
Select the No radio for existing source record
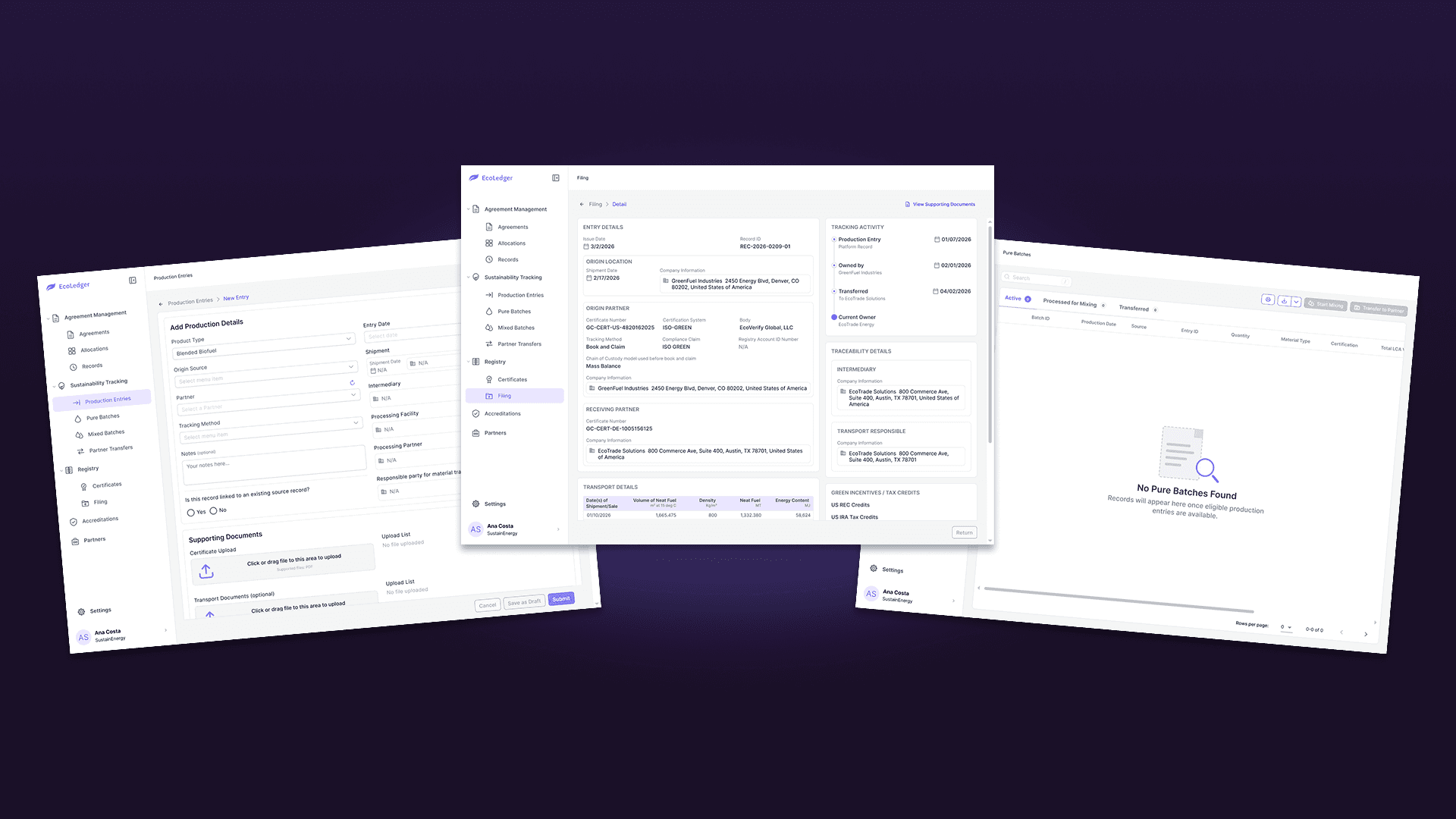(213, 511)
